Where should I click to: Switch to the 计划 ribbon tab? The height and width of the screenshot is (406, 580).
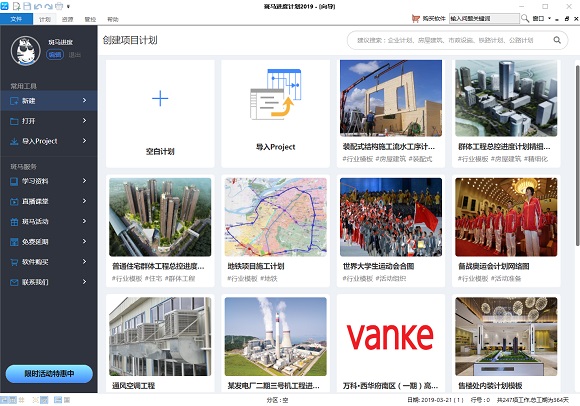[45, 19]
